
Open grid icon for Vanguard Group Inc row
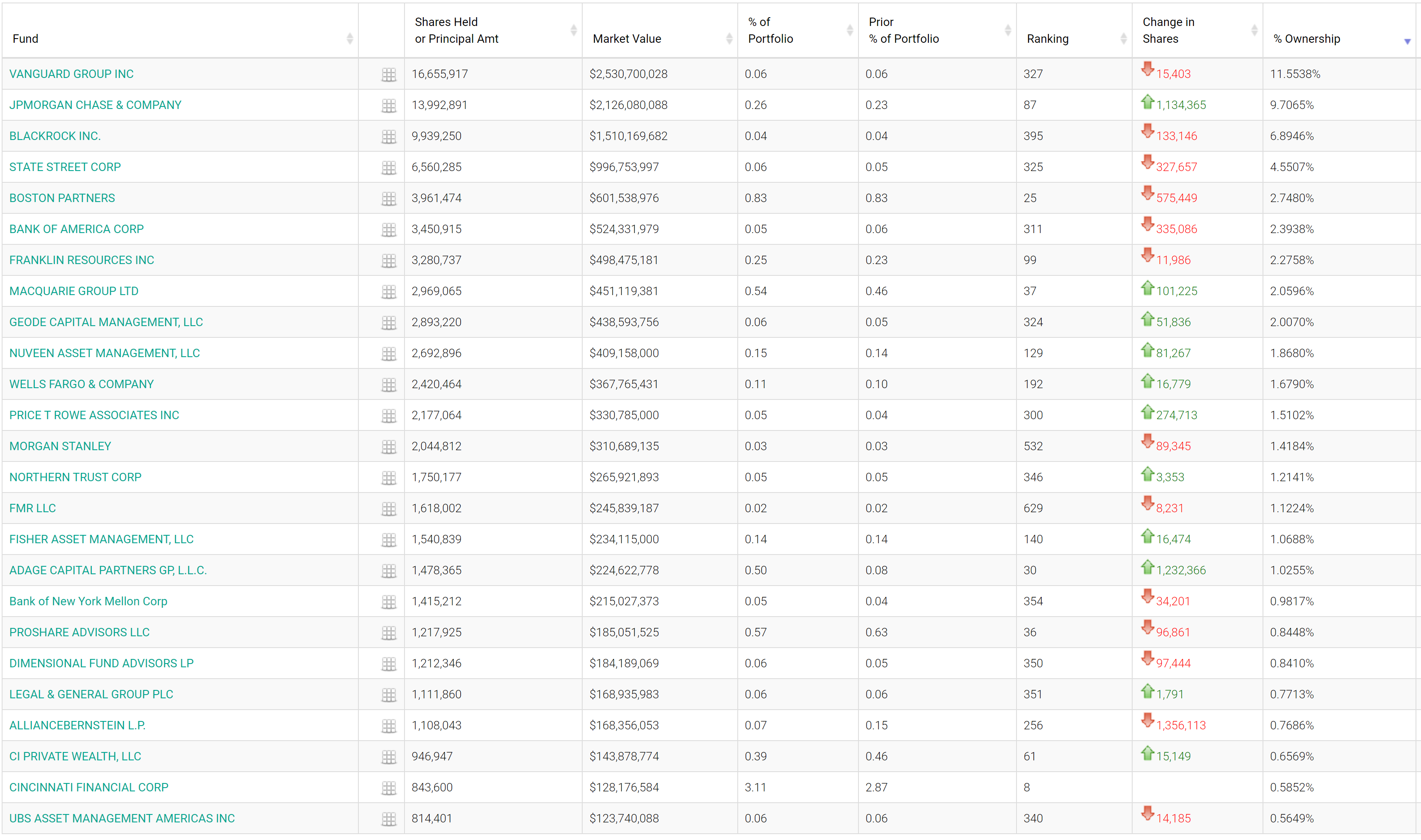pos(389,74)
